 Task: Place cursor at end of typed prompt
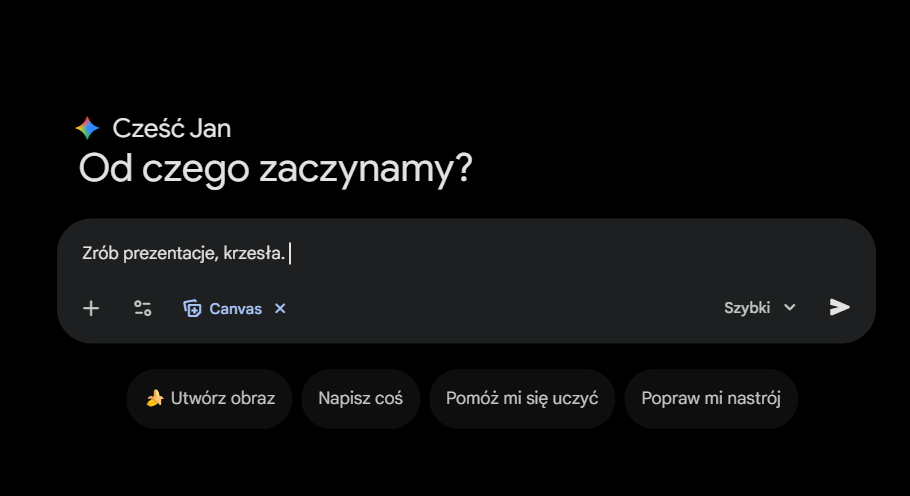[288, 254]
